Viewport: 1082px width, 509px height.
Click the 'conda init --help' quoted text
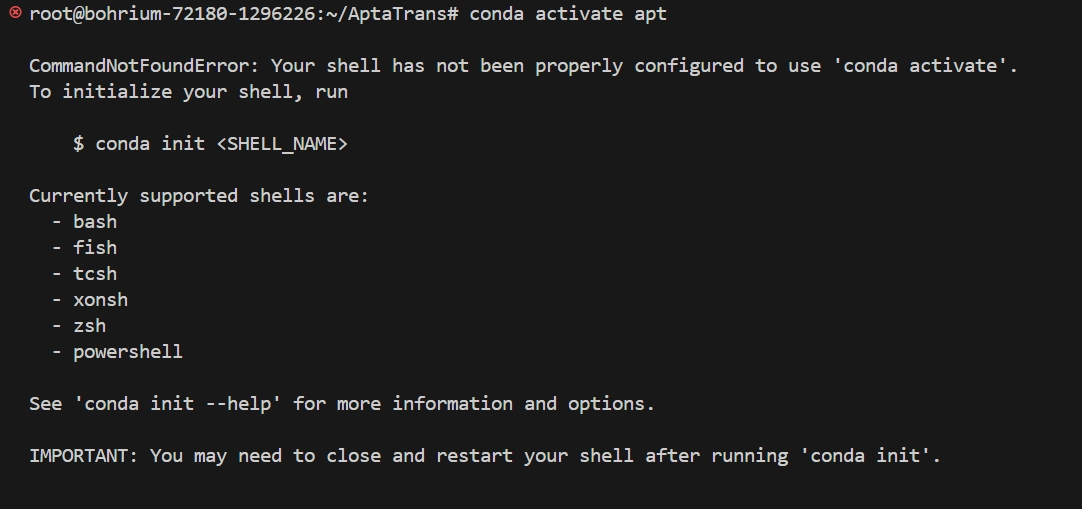[183, 403]
